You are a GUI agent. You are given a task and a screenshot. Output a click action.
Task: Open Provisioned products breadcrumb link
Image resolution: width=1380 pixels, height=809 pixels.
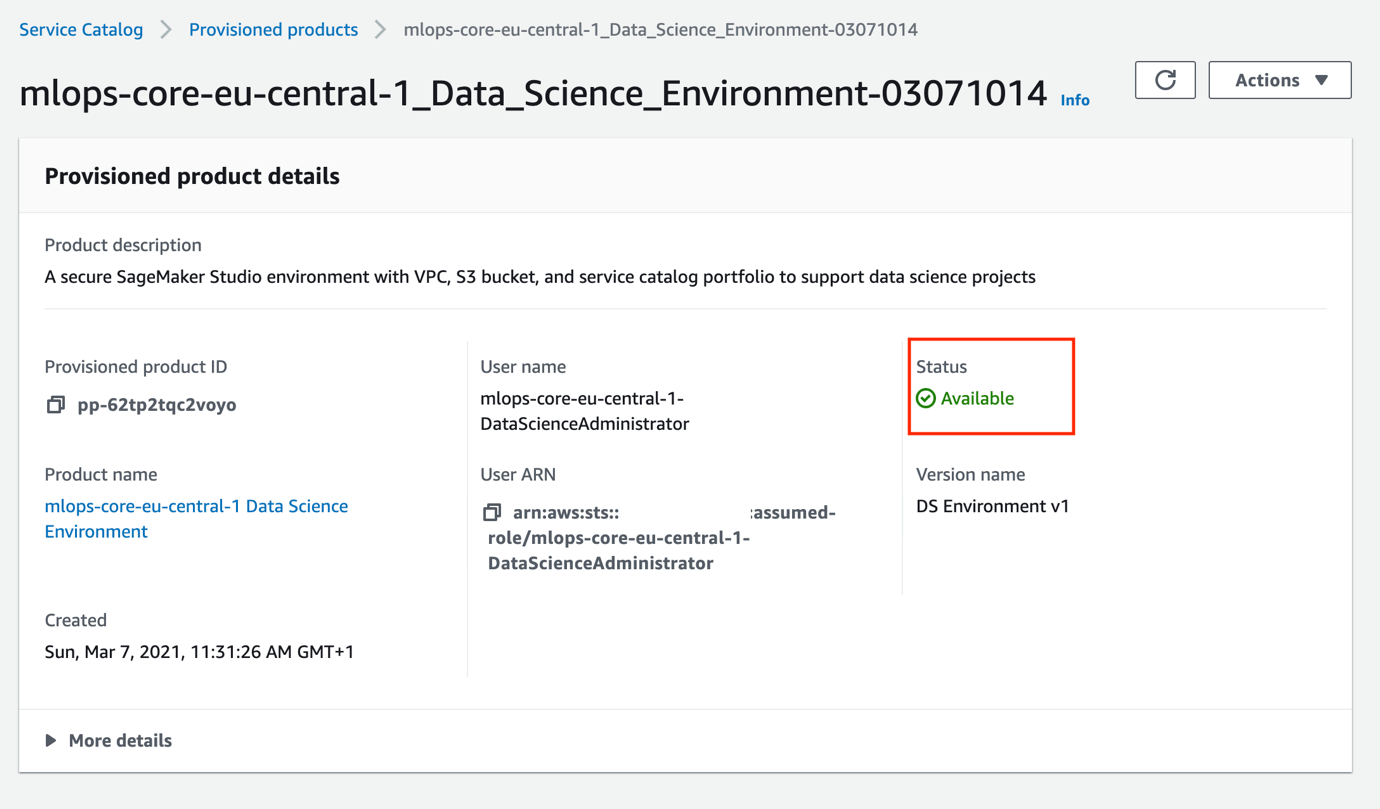tap(273, 30)
